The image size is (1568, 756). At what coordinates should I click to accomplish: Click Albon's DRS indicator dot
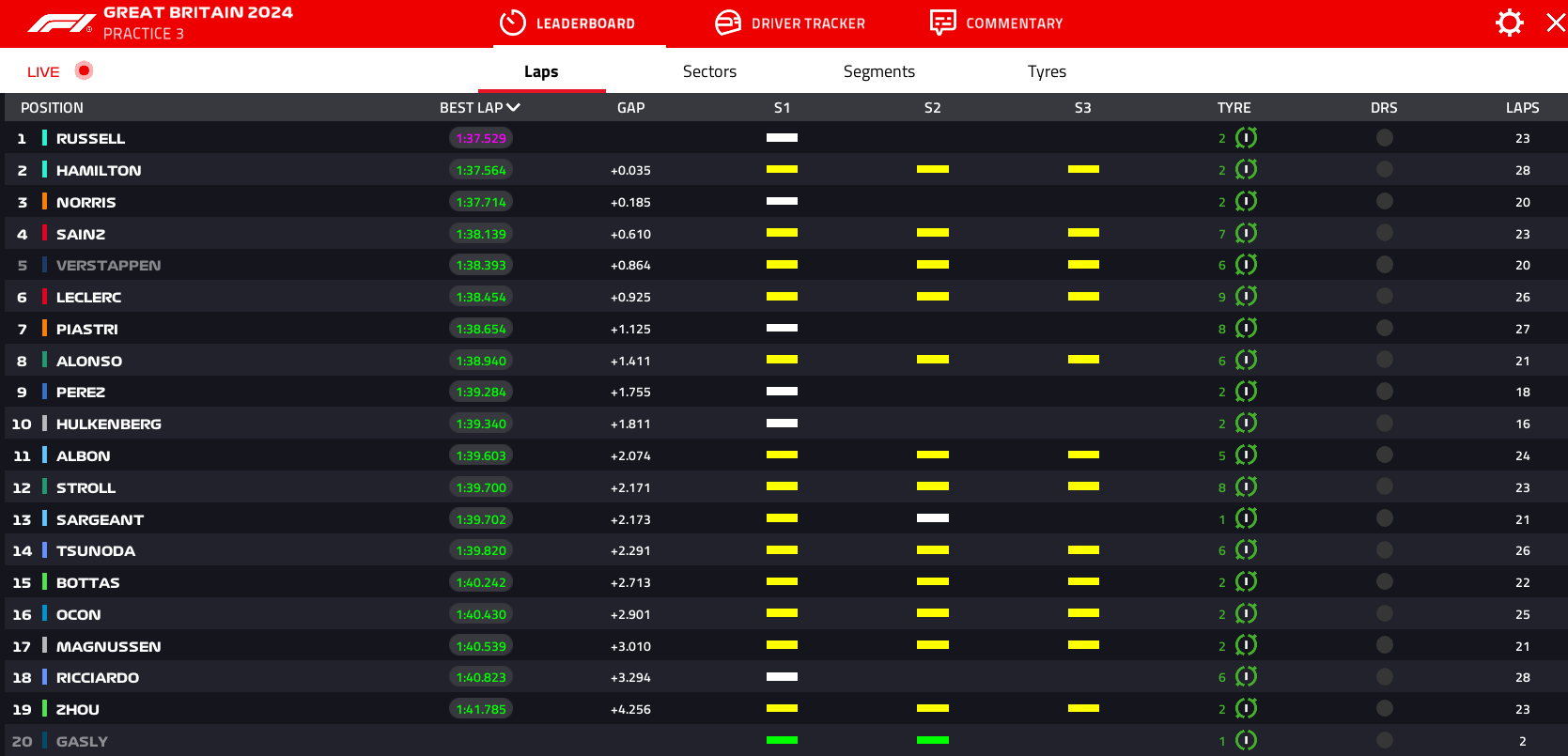1384,455
